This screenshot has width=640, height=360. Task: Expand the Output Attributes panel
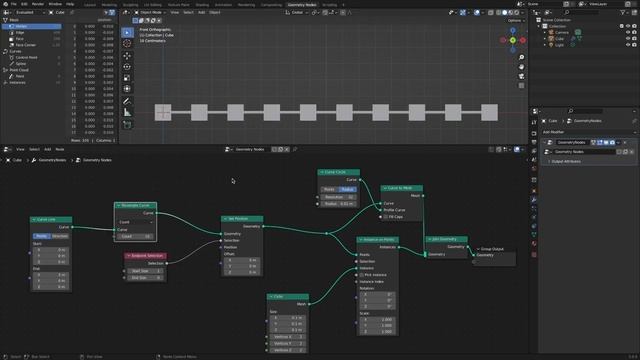point(566,162)
